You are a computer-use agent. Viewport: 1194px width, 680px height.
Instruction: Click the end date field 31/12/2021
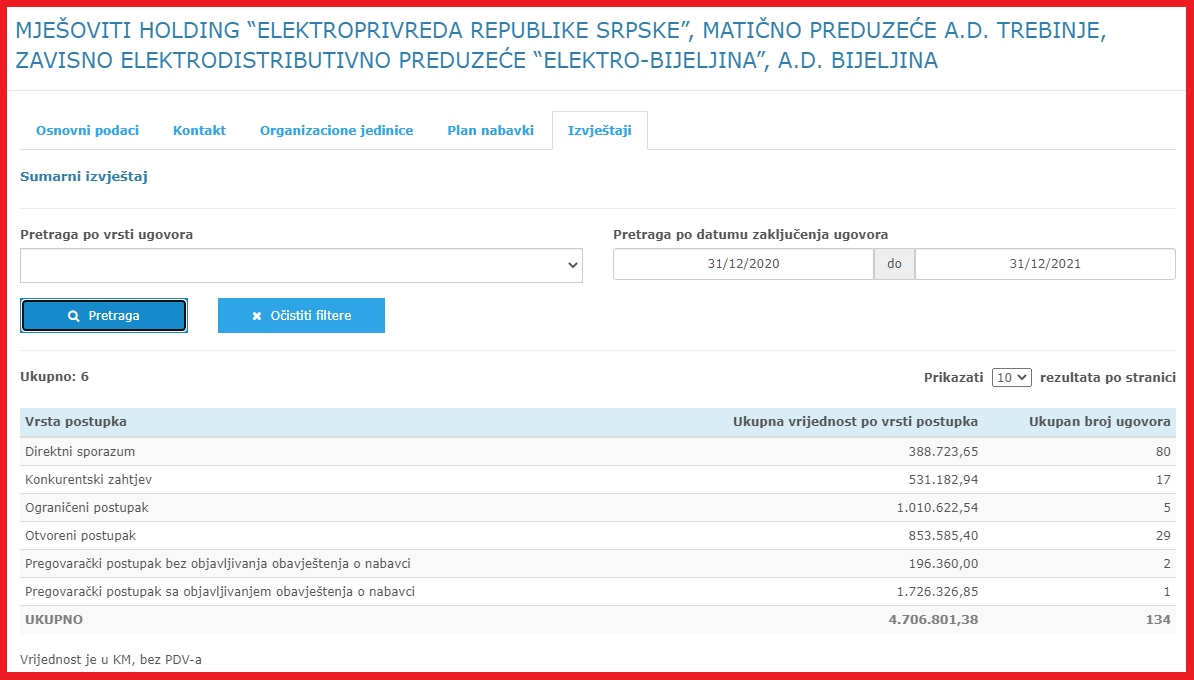pyautogui.click(x=1045, y=264)
